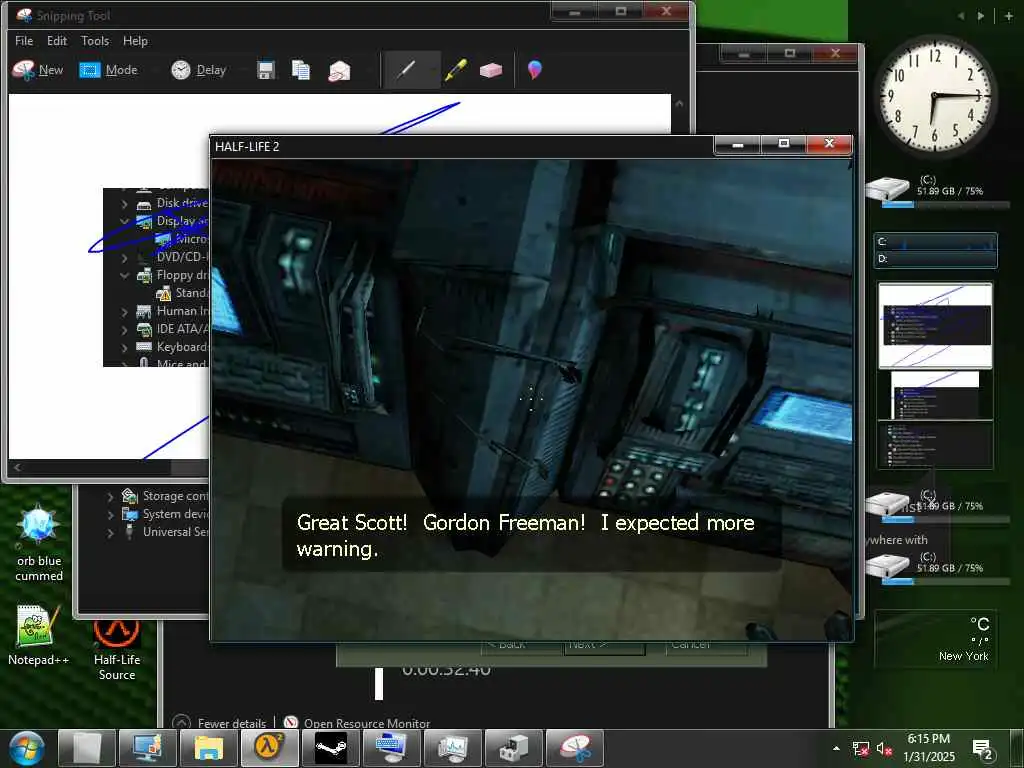Click the Half-Life 2 window title text

coord(247,146)
